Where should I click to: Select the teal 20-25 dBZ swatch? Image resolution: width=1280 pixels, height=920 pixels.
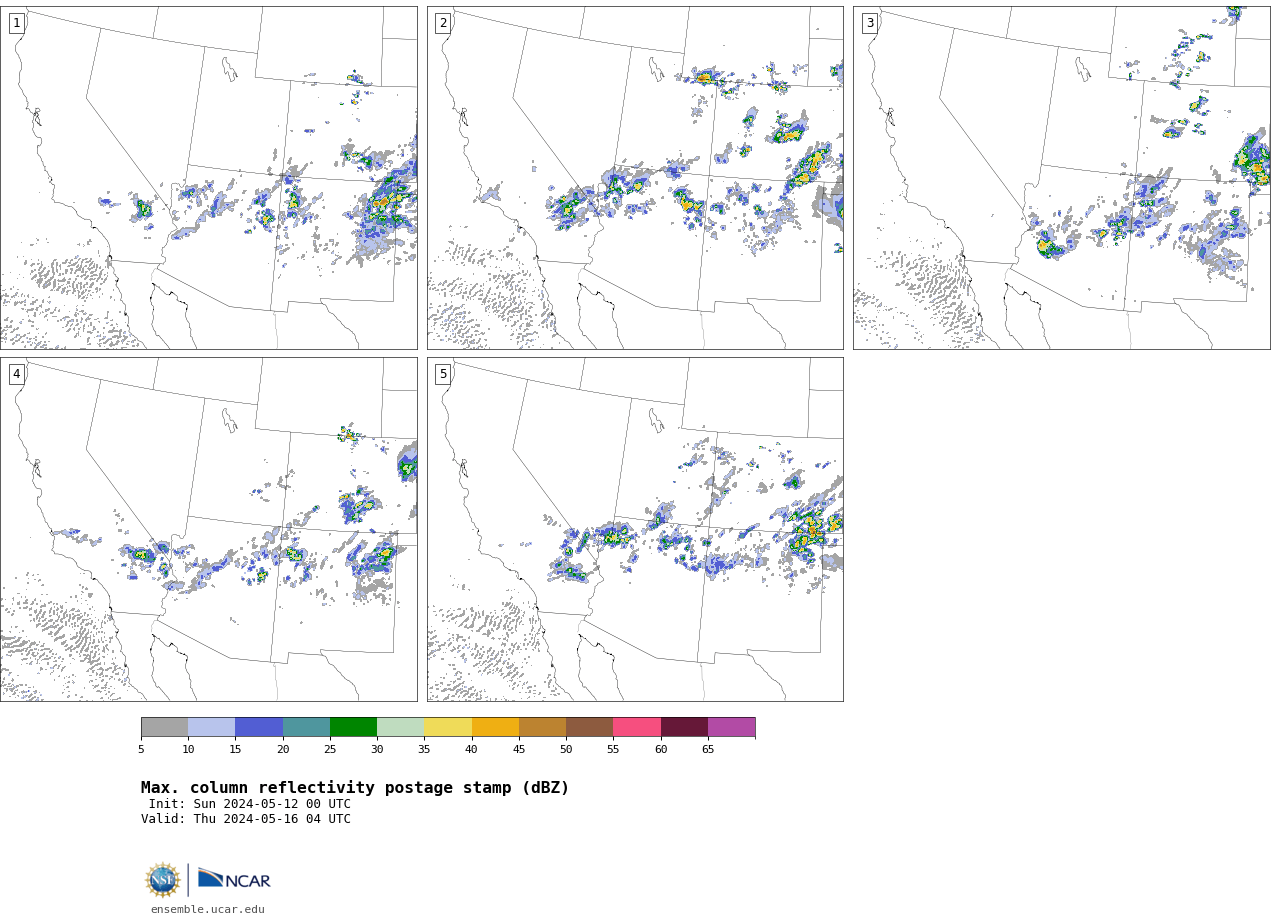click(306, 727)
